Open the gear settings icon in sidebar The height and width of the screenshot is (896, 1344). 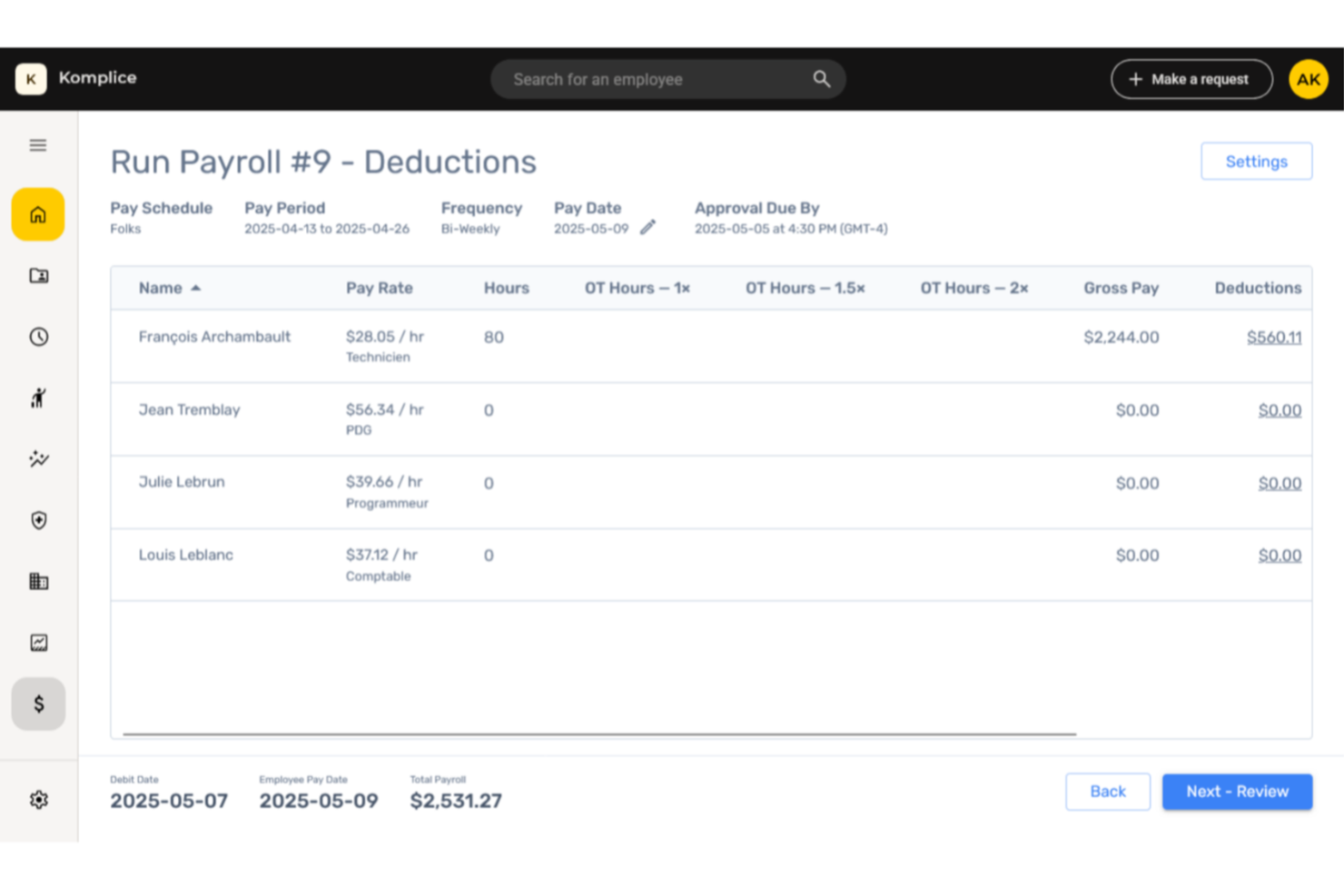[38, 800]
